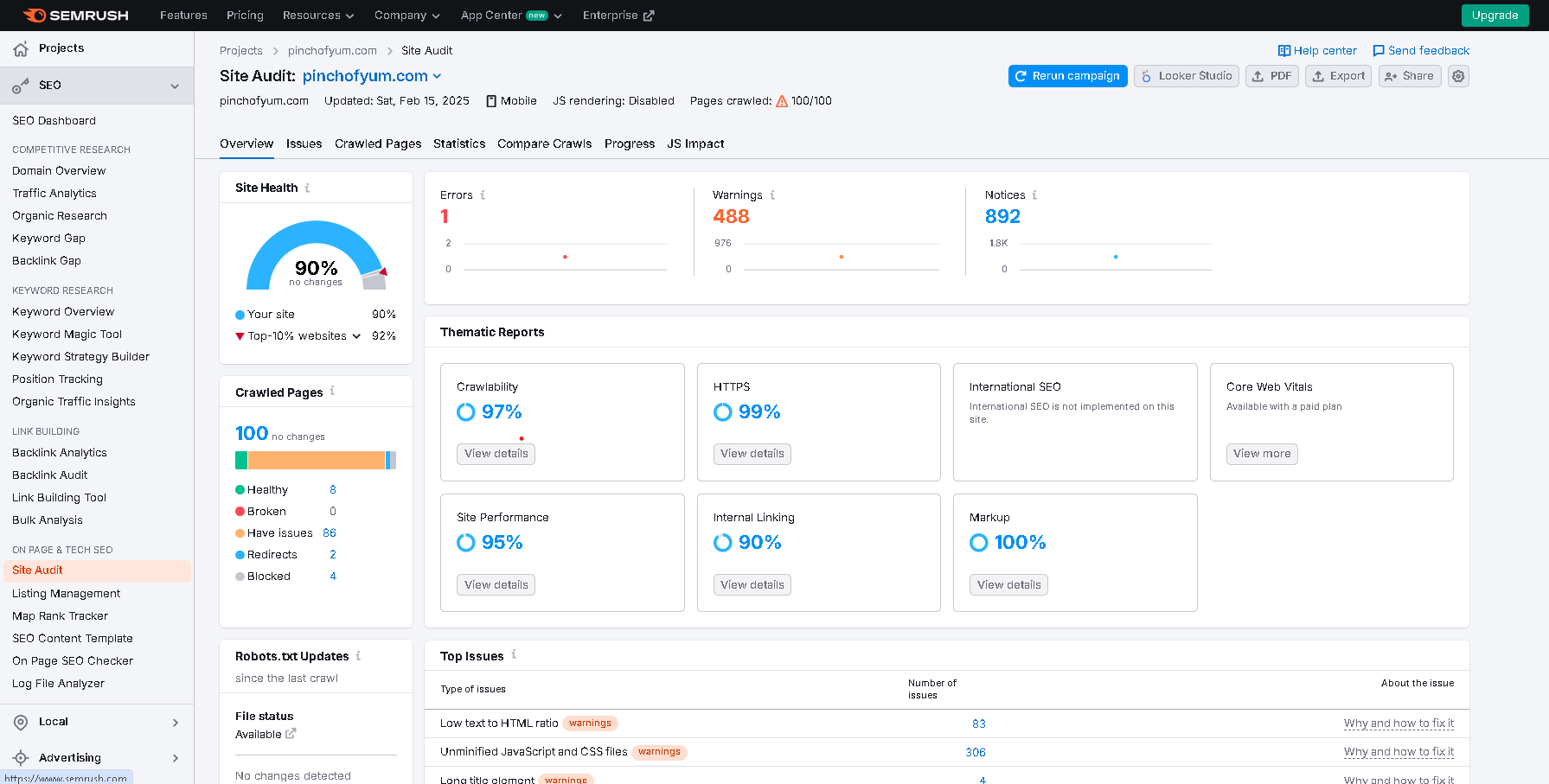Click the Crawled Pages info icon
This screenshot has width=1549, height=784.
point(332,392)
